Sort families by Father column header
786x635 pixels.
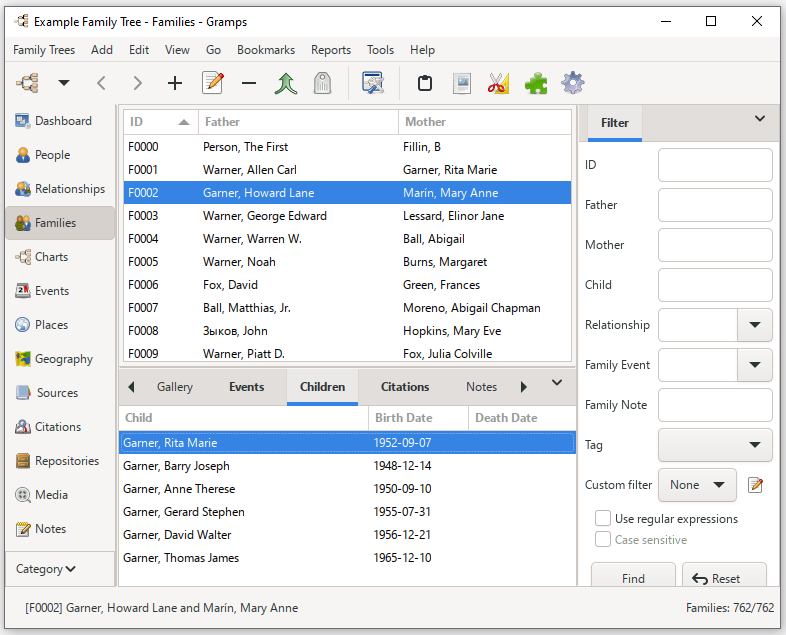[298, 122]
